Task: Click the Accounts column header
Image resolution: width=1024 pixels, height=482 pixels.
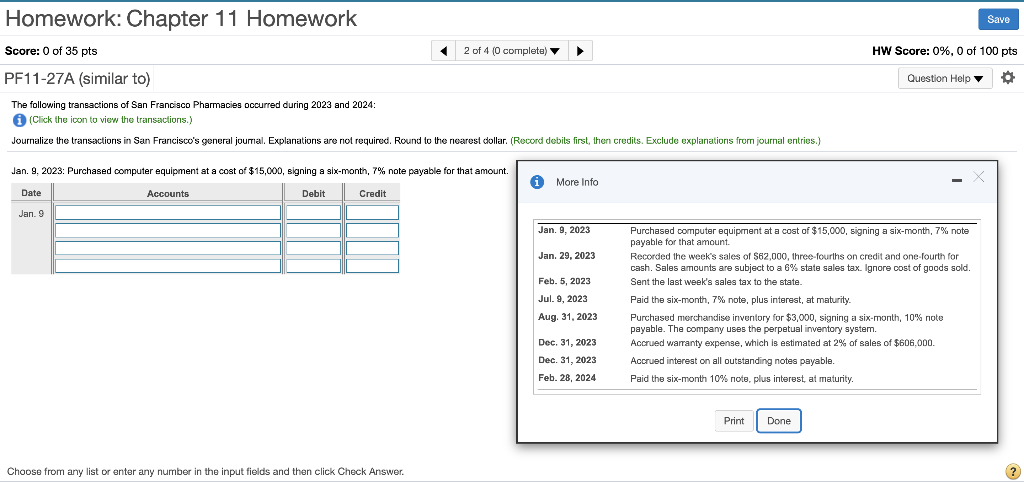Action: click(168, 193)
